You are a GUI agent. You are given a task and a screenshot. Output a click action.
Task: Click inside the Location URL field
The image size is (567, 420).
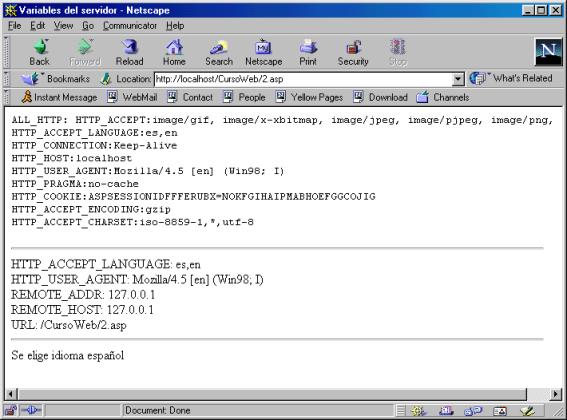[303, 79]
